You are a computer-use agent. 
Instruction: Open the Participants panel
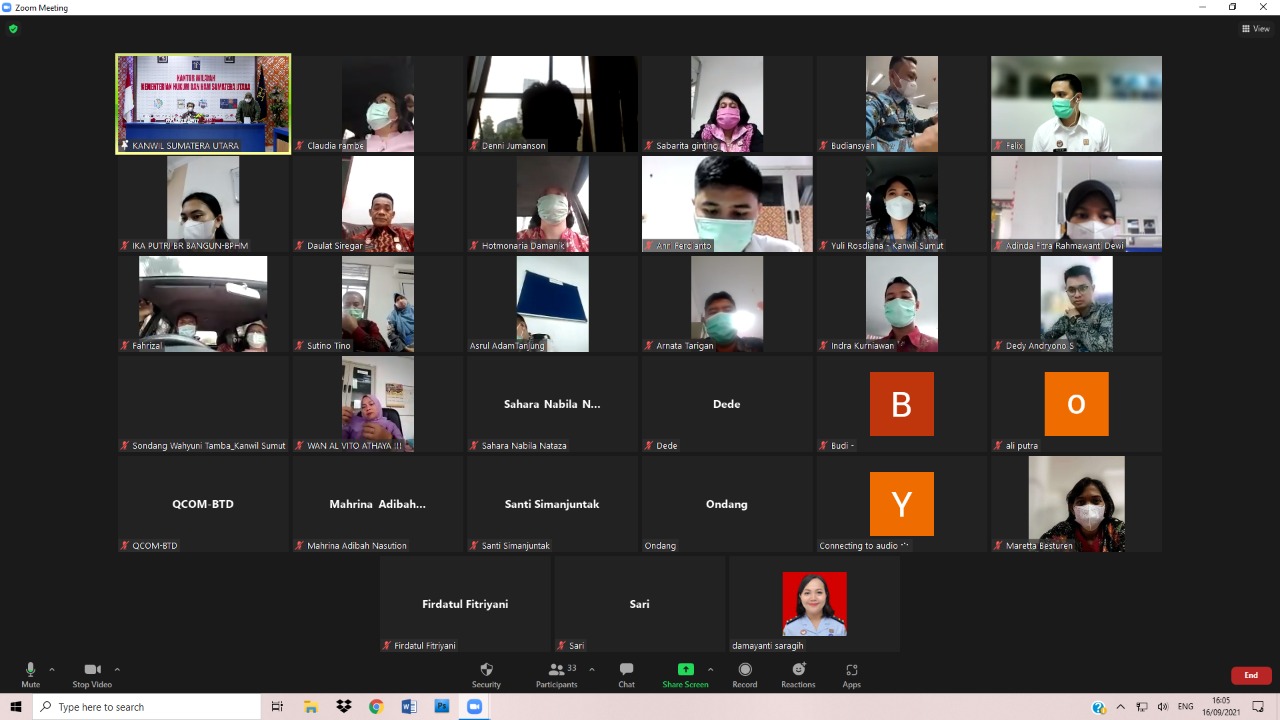pyautogui.click(x=556, y=675)
